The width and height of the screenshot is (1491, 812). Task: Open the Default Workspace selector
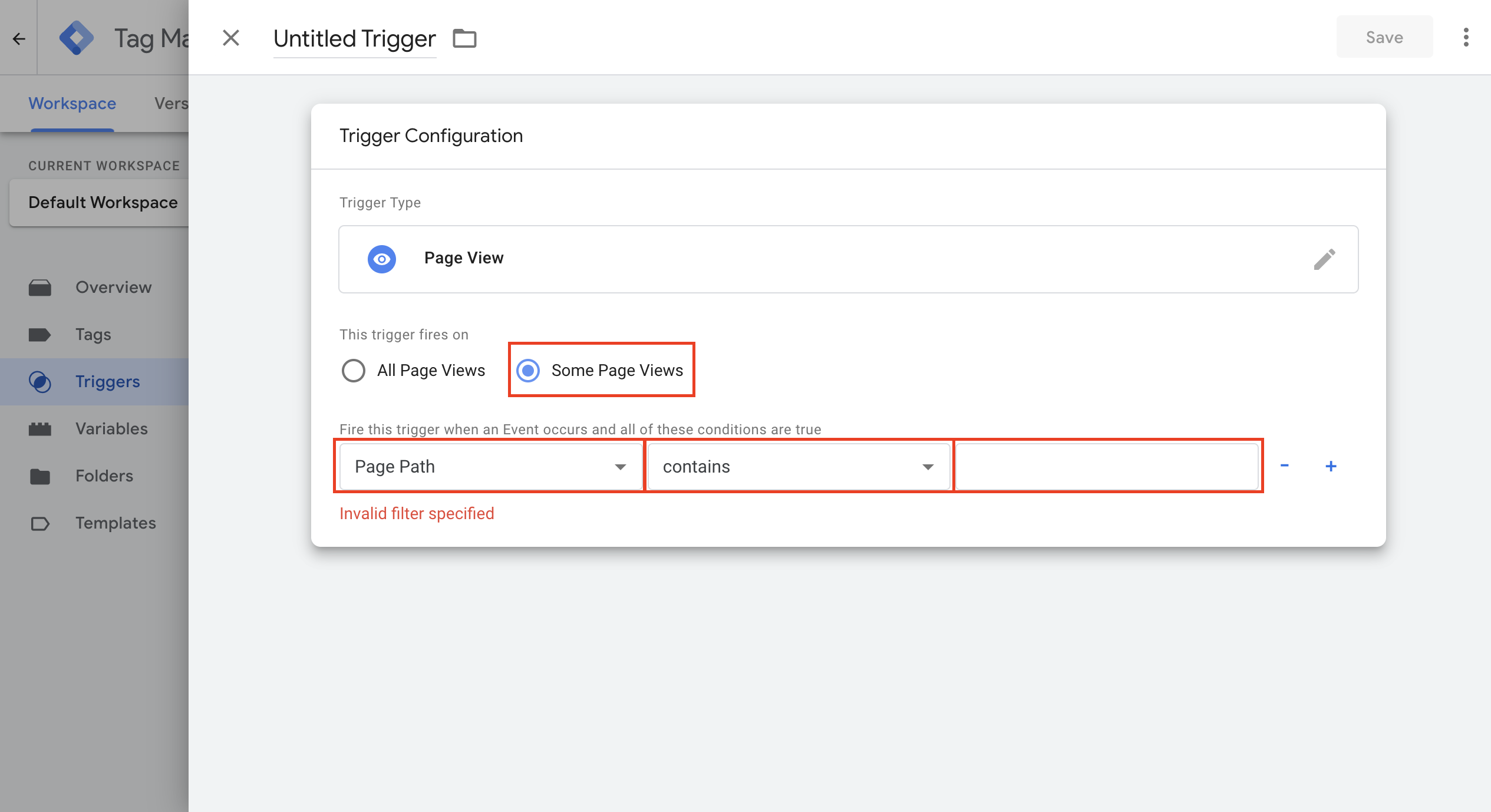point(99,203)
